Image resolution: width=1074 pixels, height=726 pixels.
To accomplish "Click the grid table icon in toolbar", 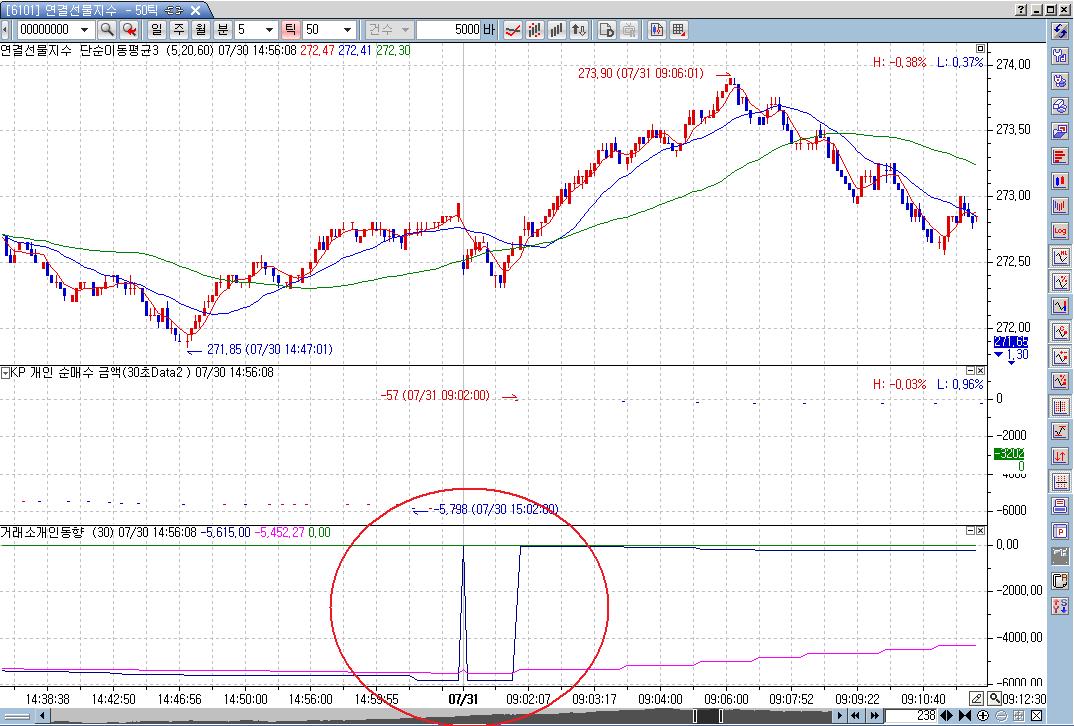I will pos(678,29).
